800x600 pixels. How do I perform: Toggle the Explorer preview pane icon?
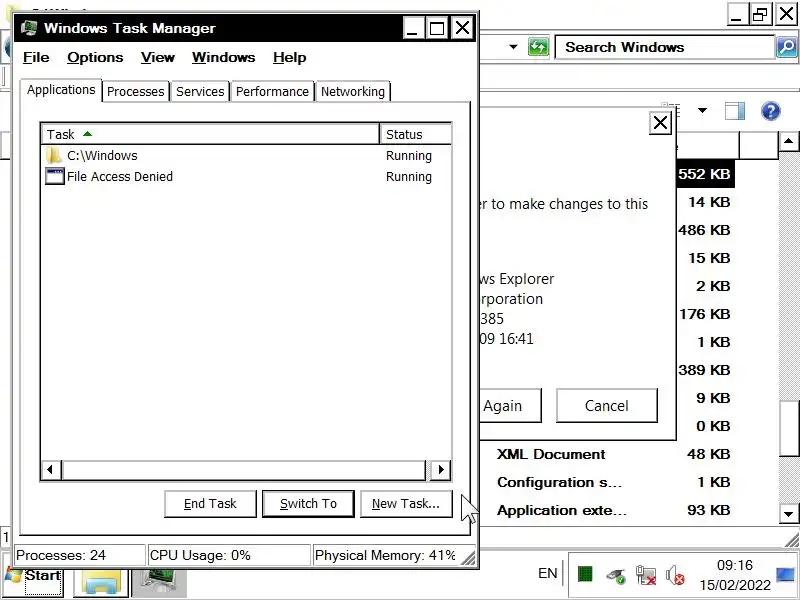[x=735, y=111]
